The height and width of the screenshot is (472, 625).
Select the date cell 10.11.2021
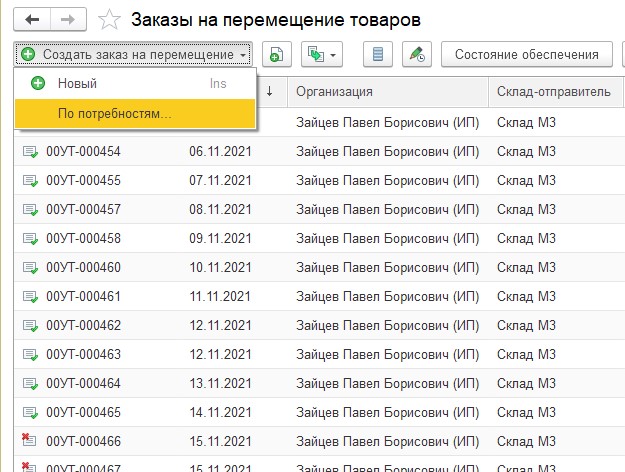tap(217, 268)
